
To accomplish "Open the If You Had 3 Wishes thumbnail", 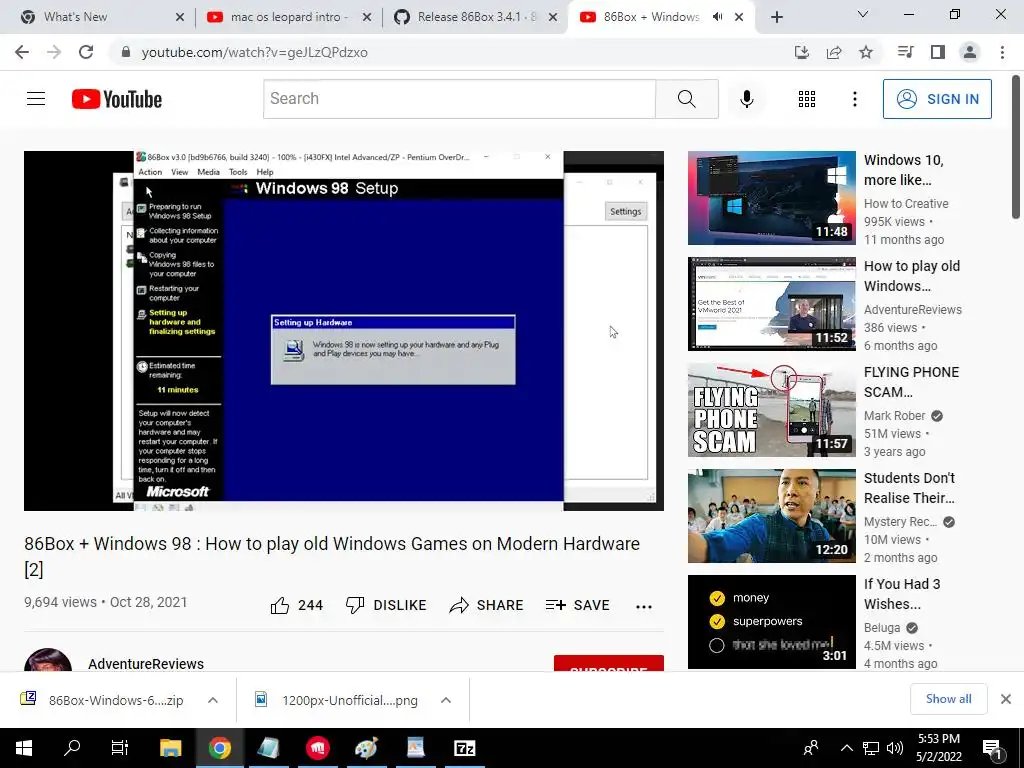I will click(x=772, y=622).
